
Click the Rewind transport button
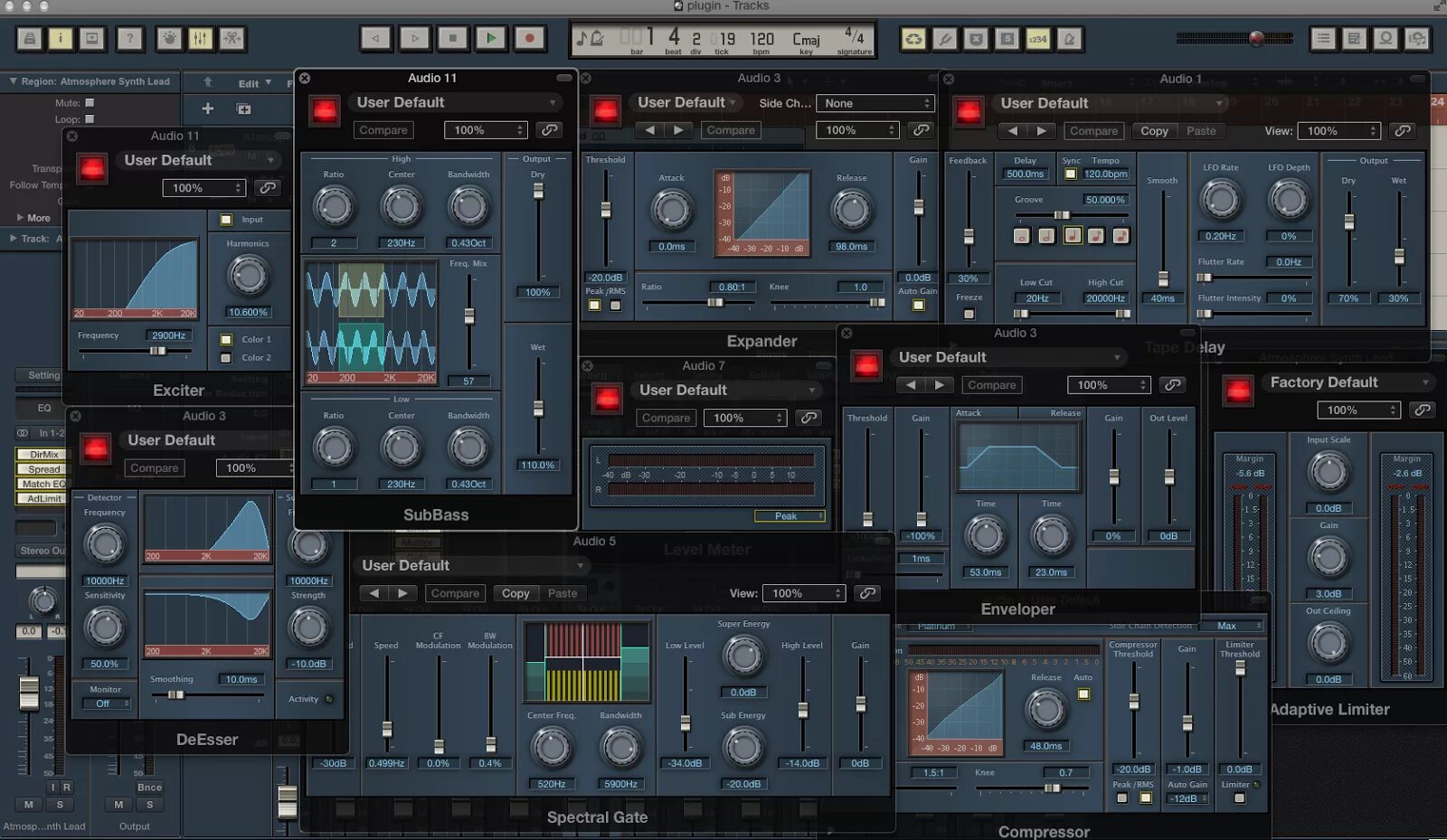tap(376, 38)
